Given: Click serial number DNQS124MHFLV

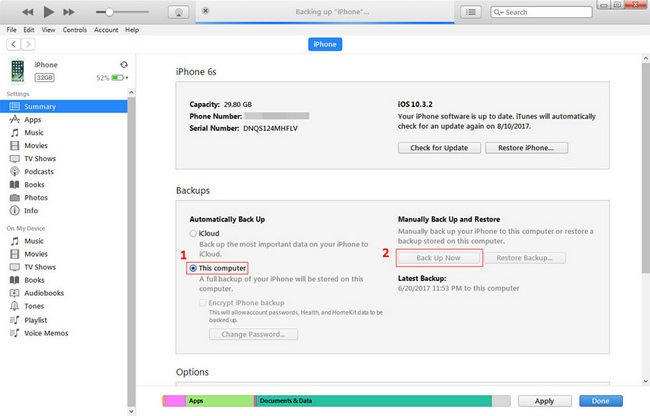Looking at the screenshot, I should point(270,128).
